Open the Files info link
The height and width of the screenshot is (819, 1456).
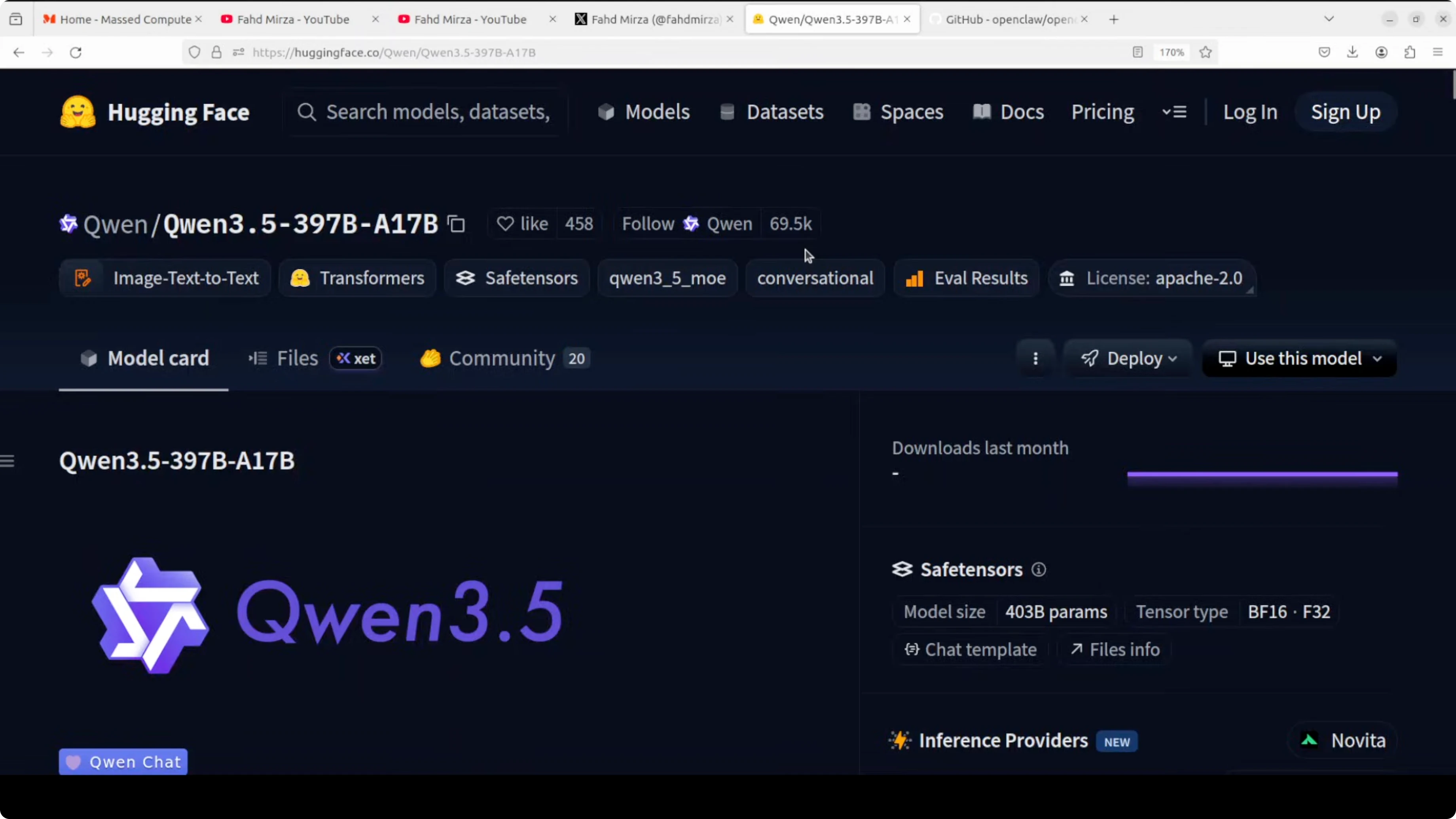pos(1114,649)
